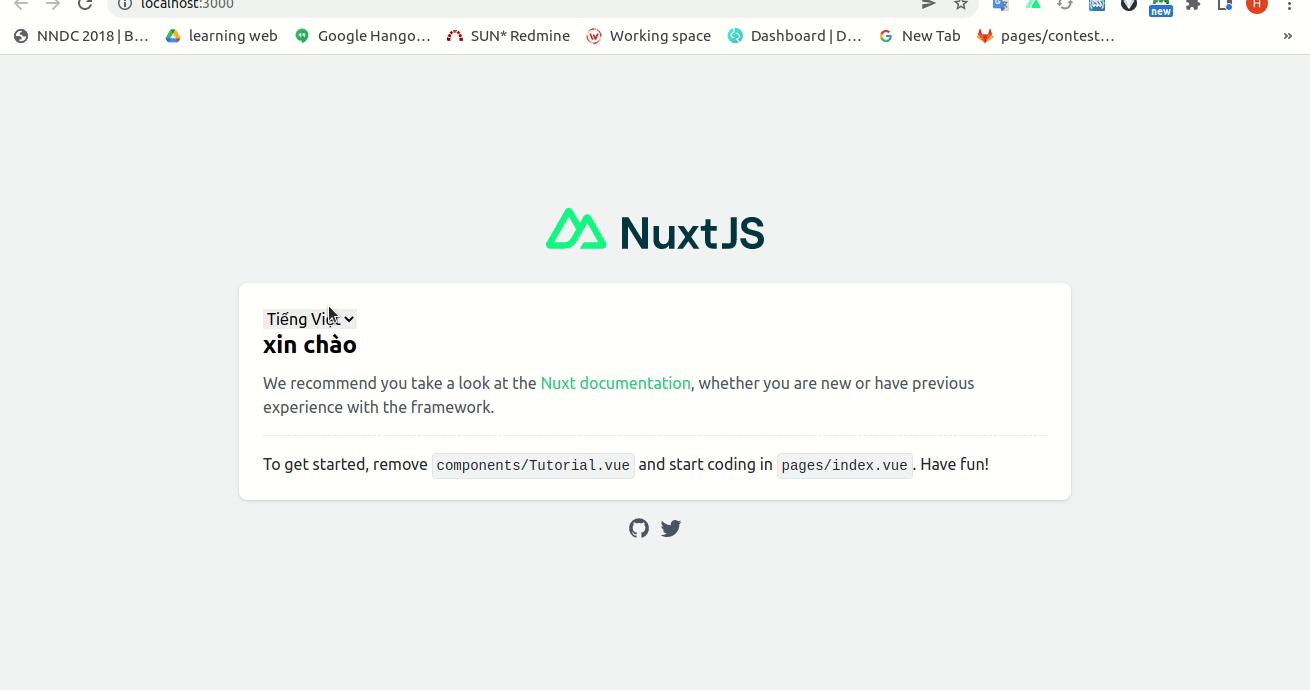1310x690 pixels.
Task: Open the Google Hangouts bookmark
Action: [x=362, y=36]
